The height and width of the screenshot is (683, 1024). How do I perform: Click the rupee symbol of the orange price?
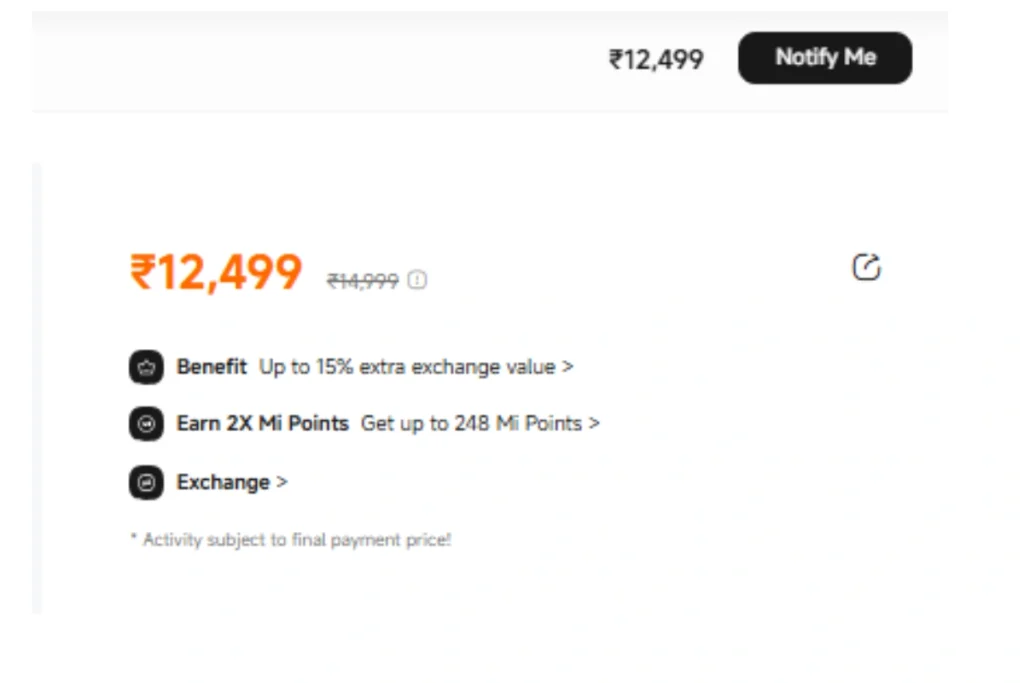(142, 272)
